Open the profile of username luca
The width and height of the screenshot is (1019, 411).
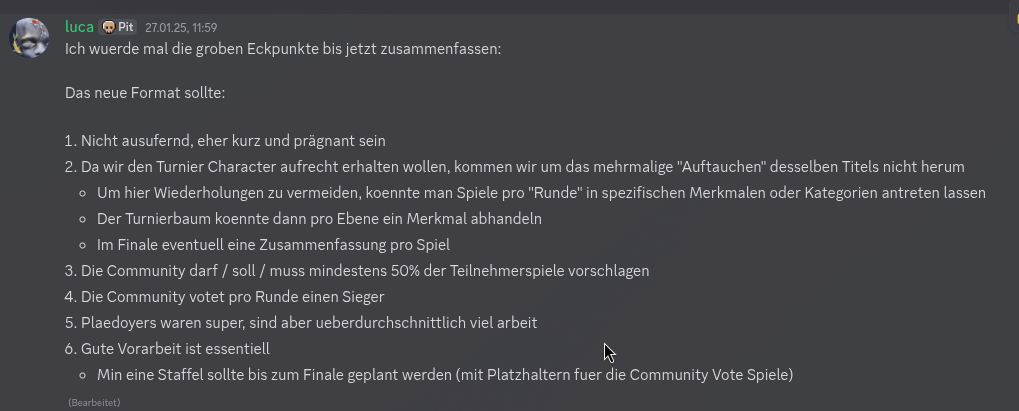coord(79,27)
